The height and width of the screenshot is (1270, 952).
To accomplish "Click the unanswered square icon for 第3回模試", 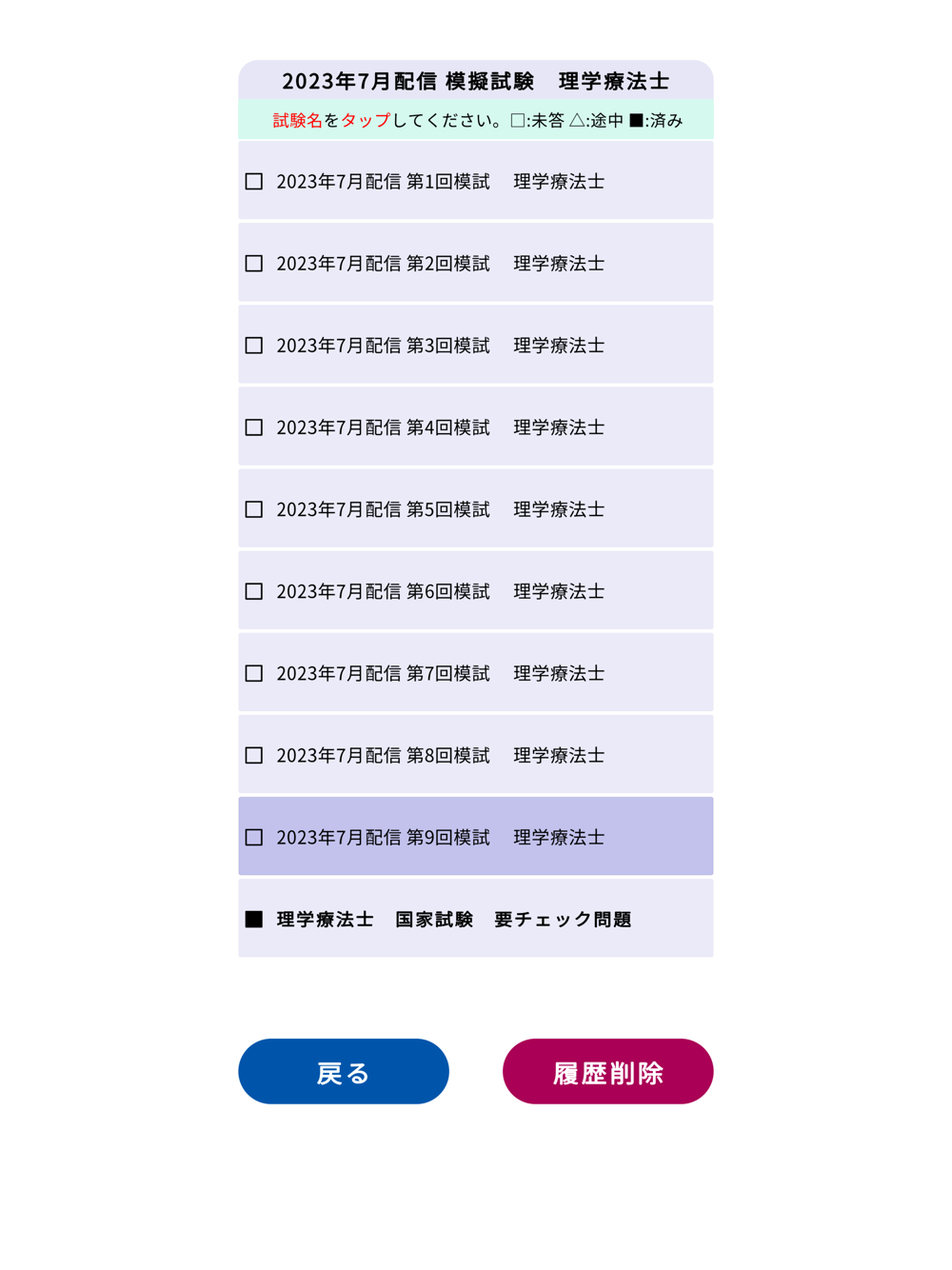I will [254, 345].
